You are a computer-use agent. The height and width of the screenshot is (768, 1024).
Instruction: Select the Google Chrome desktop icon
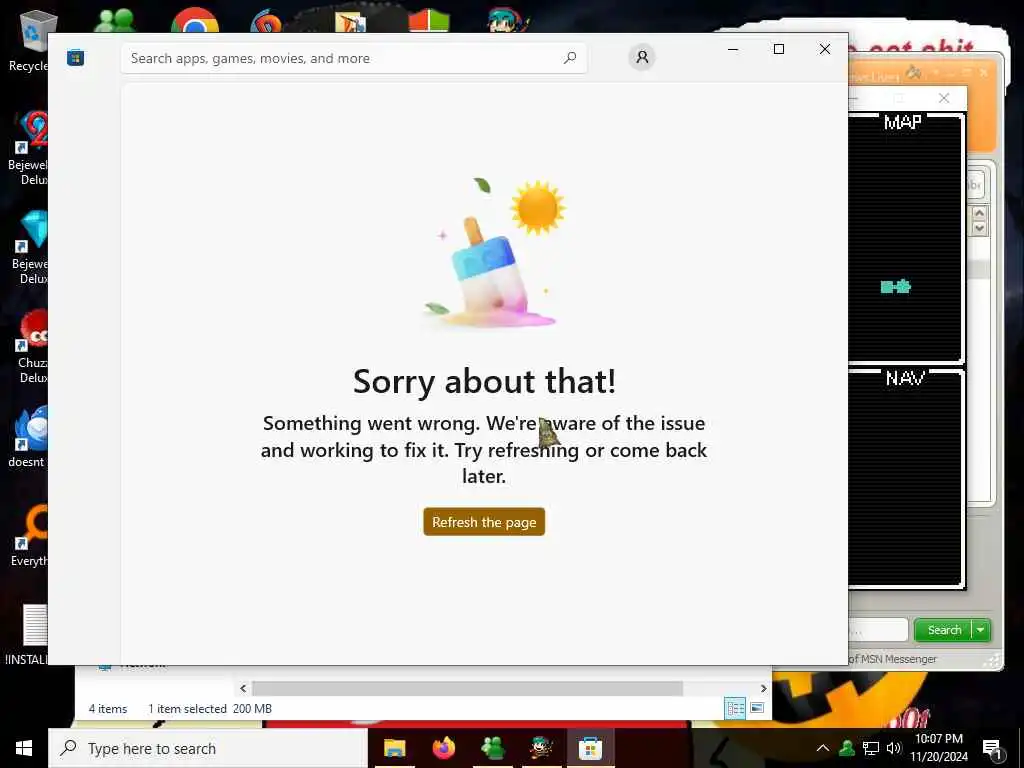click(195, 20)
